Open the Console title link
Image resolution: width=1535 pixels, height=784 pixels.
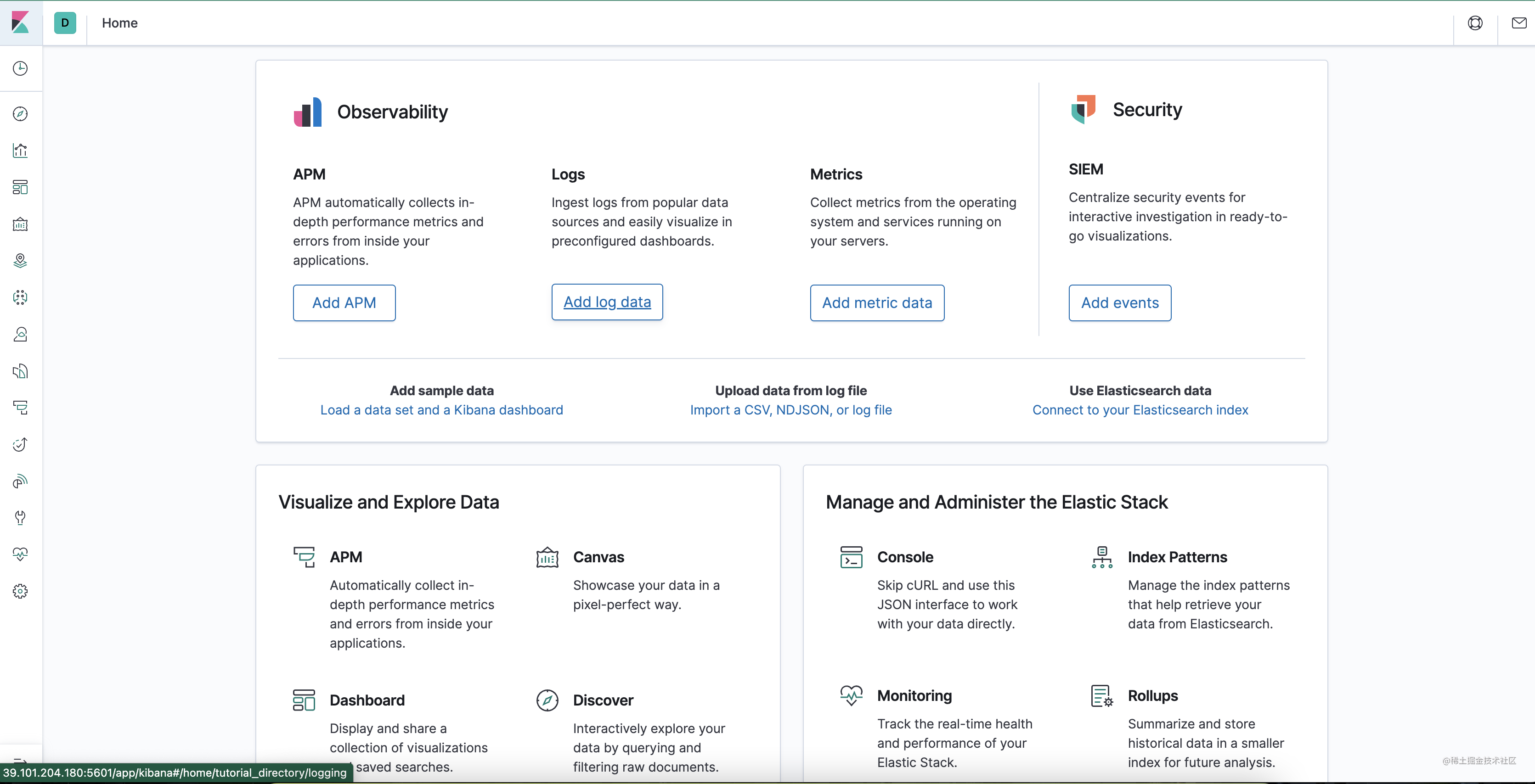click(x=905, y=557)
